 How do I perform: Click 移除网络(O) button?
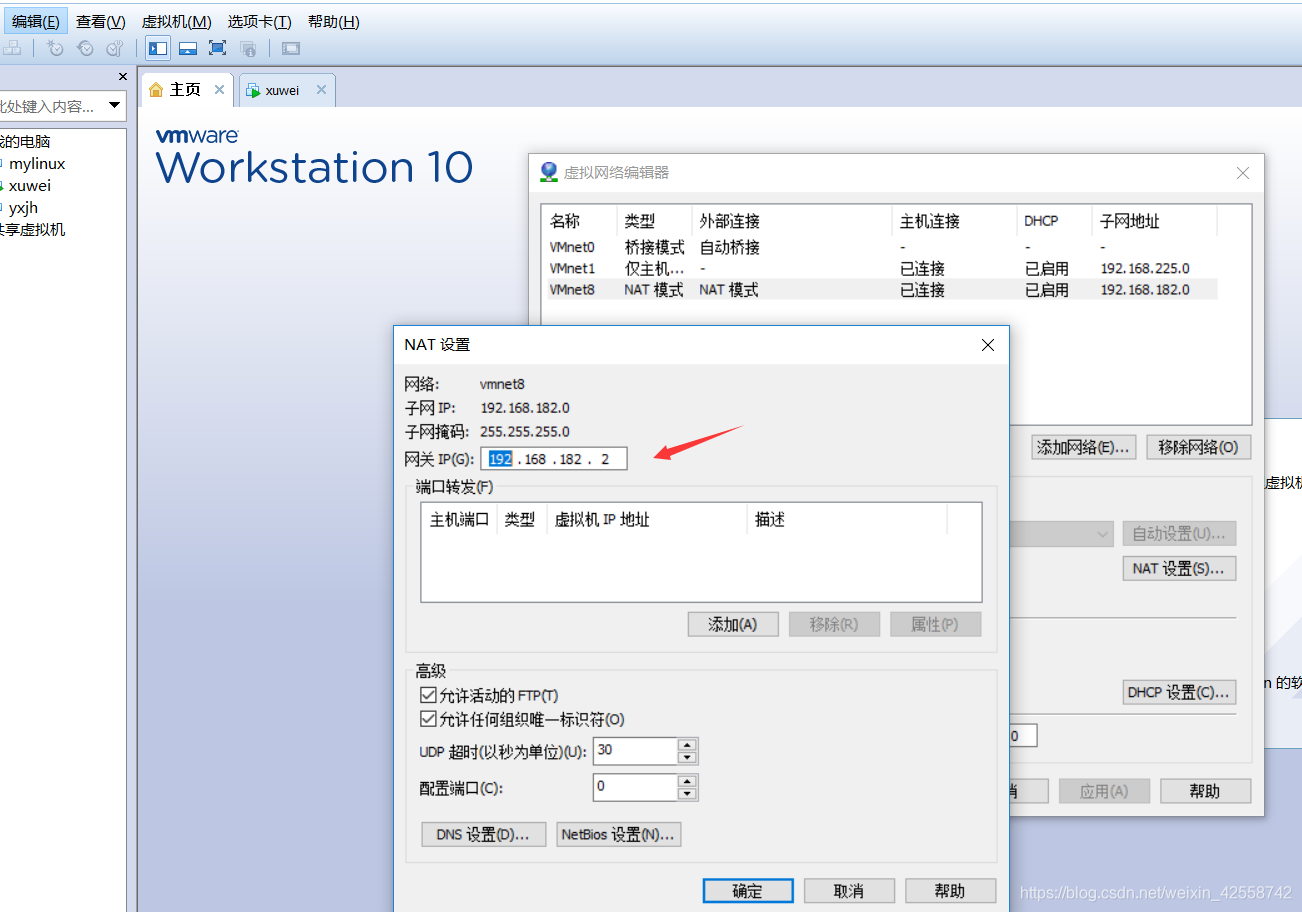tap(1198, 447)
